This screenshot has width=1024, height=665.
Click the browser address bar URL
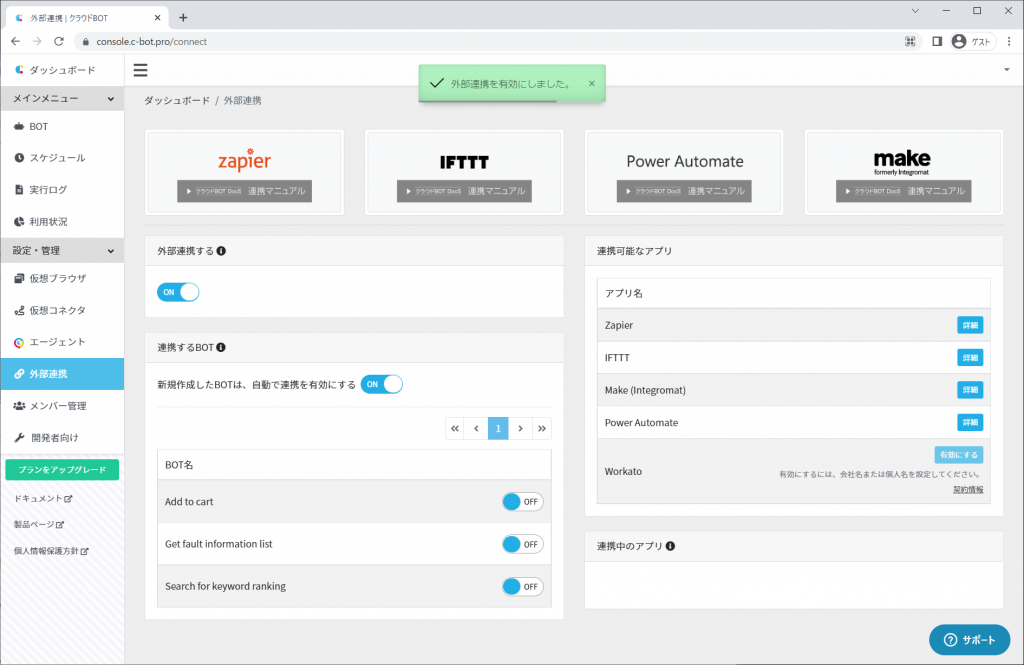(152, 41)
